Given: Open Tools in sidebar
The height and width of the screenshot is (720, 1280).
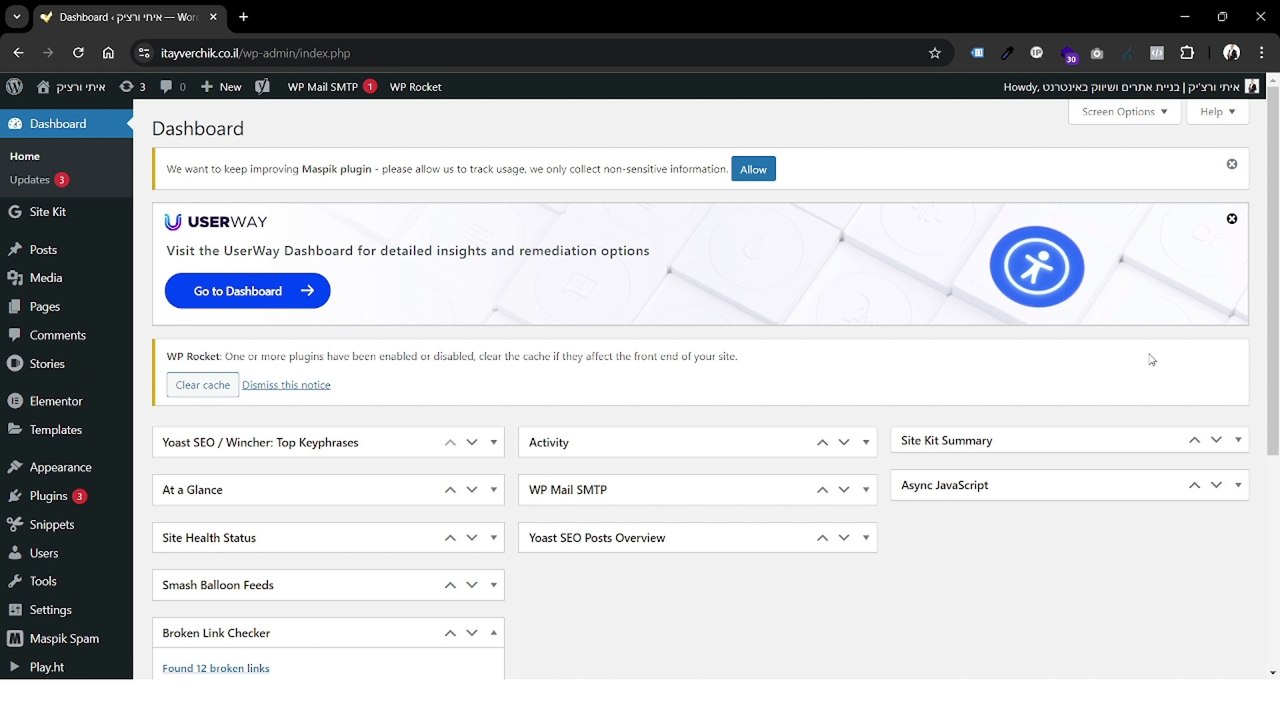Looking at the screenshot, I should pyautogui.click(x=66, y=581).
